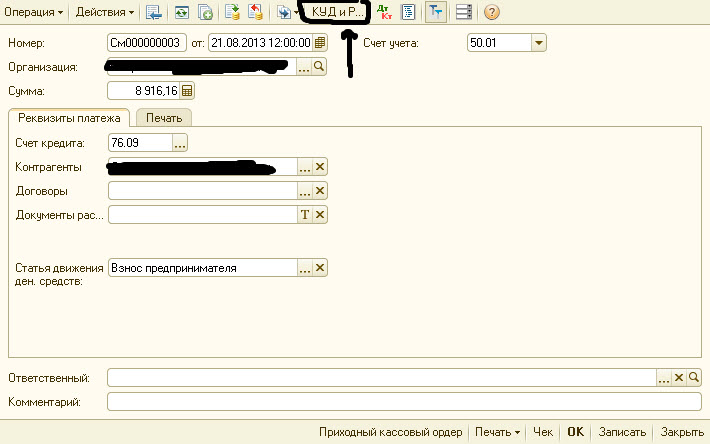Click the Сумма field 8 916,16
Image resolution: width=710 pixels, height=444 pixels.
(144, 91)
